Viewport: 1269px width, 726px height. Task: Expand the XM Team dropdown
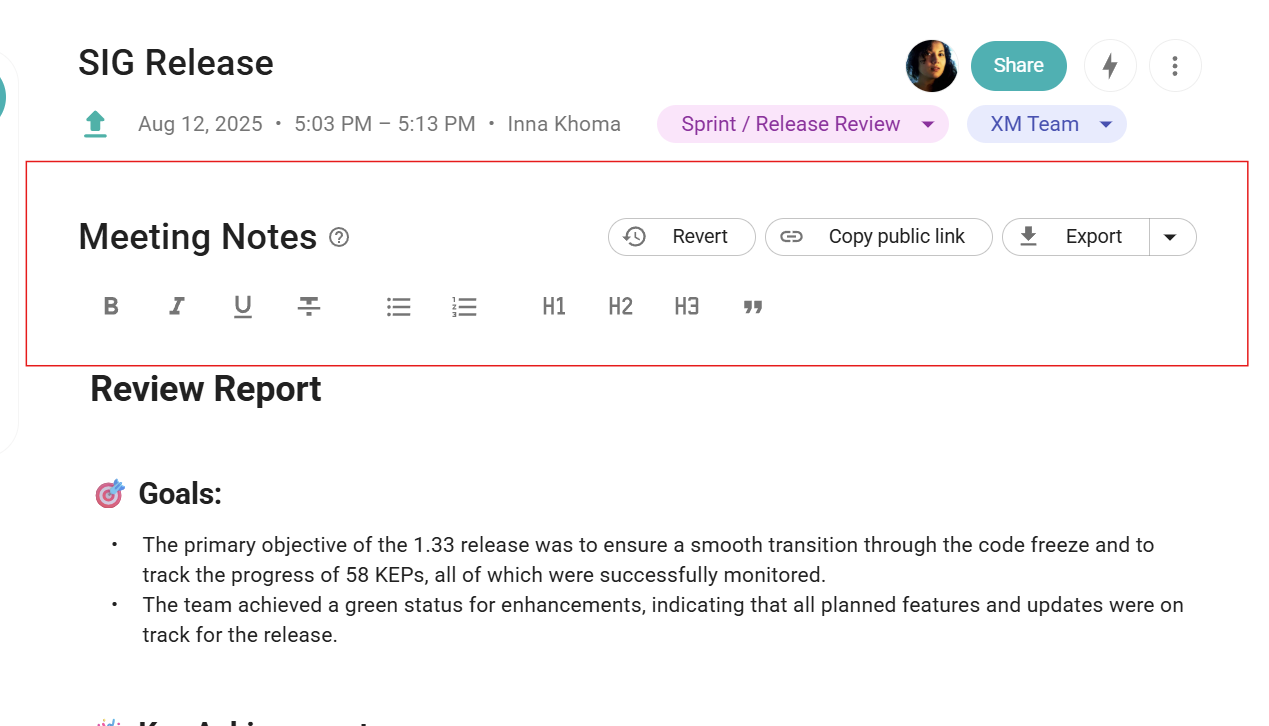point(1106,125)
